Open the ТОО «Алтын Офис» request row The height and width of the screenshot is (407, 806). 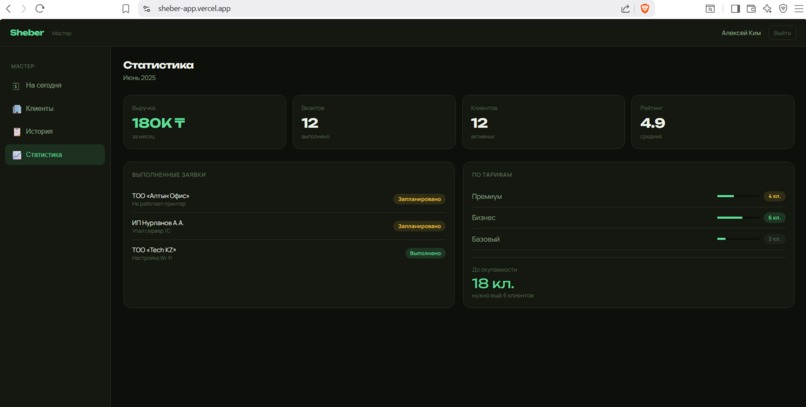pyautogui.click(x=288, y=199)
